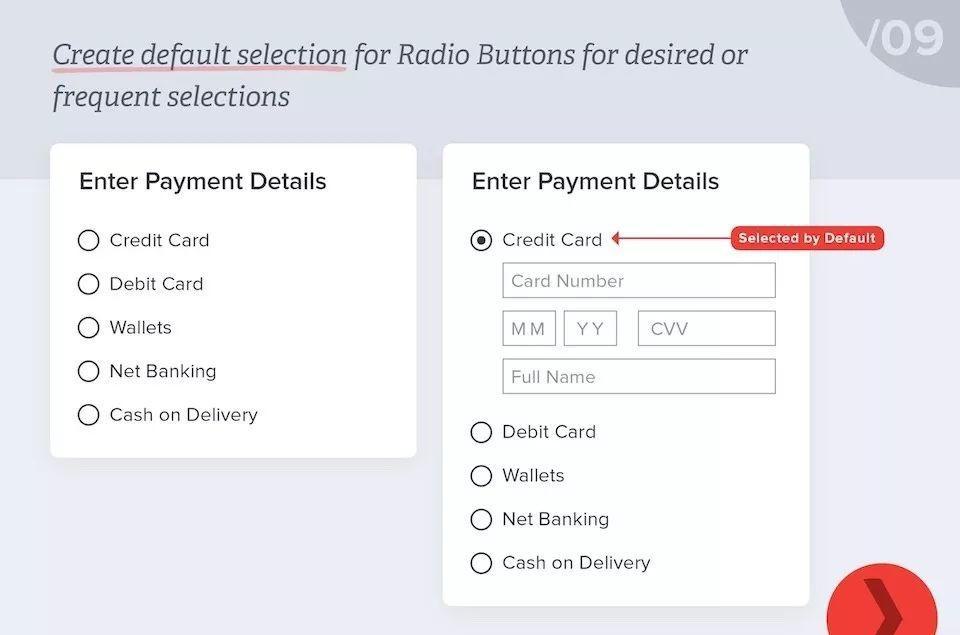This screenshot has width=960, height=635.
Task: Click the Full Name input field
Action: click(x=638, y=377)
